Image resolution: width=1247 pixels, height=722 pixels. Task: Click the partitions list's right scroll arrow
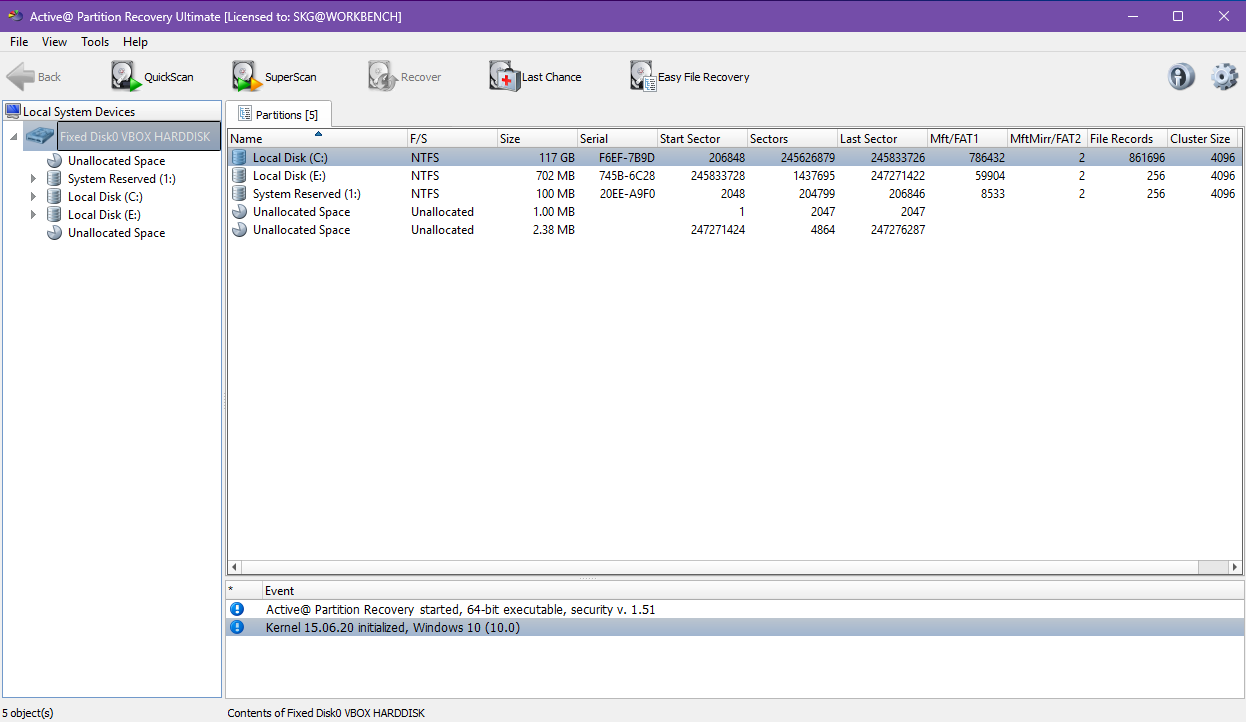tap(1233, 567)
